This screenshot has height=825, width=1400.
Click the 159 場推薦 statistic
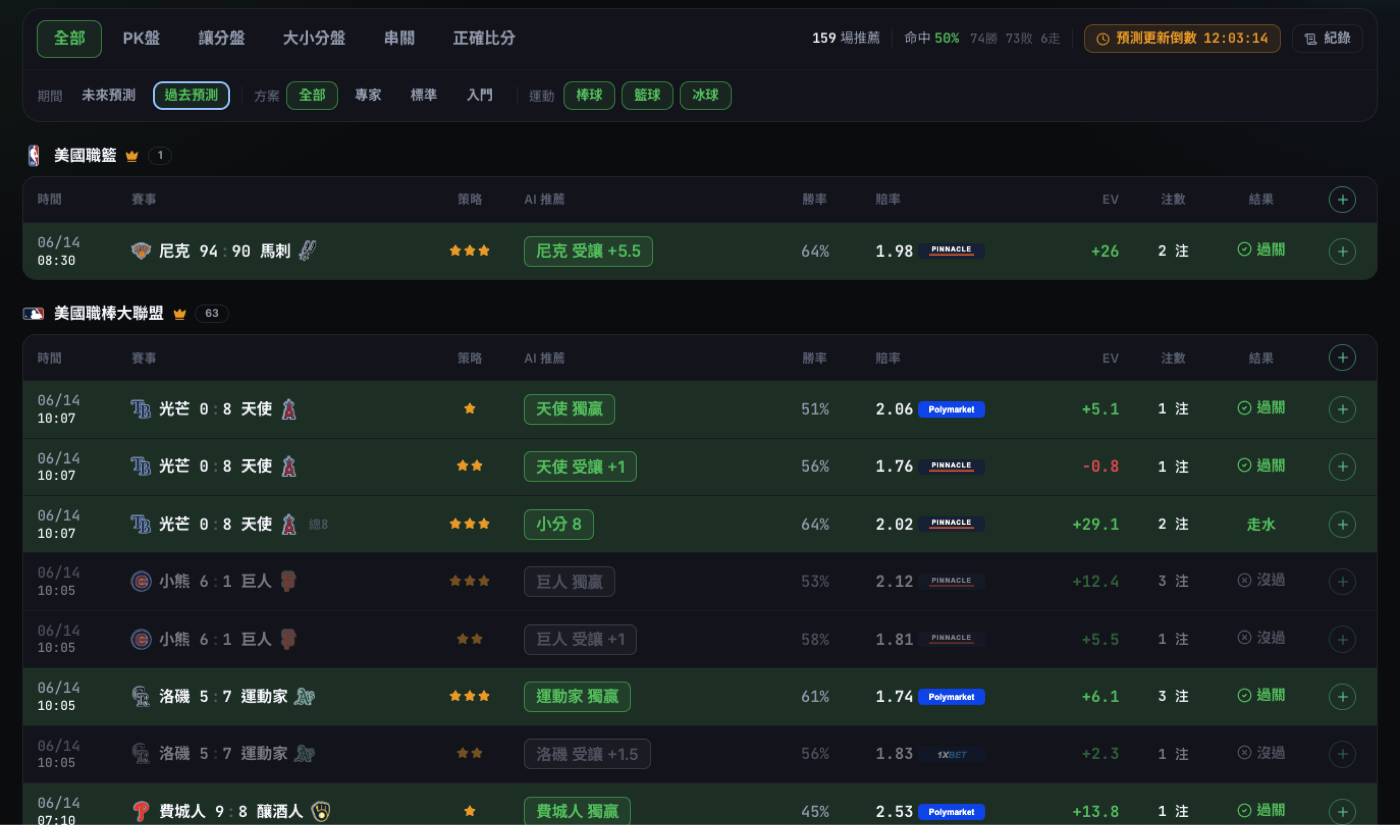point(846,39)
